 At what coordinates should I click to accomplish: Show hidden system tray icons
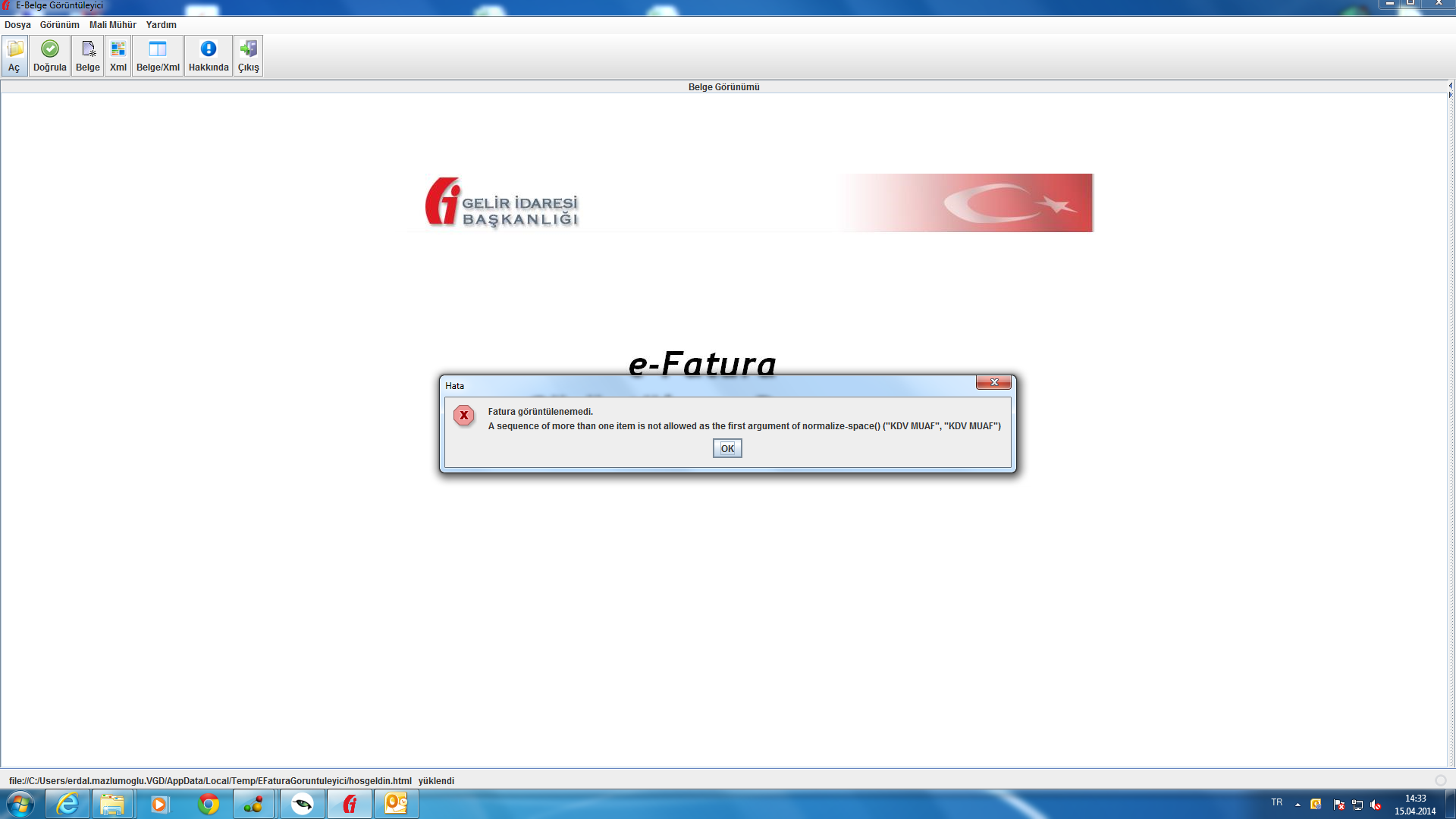click(x=1298, y=805)
